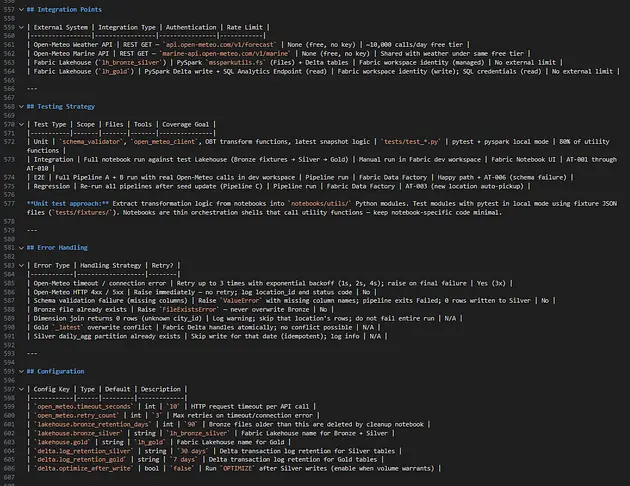Click 'lakehouse.bronze_retention_days' config key
The image size is (630, 486).
(x=93, y=424)
